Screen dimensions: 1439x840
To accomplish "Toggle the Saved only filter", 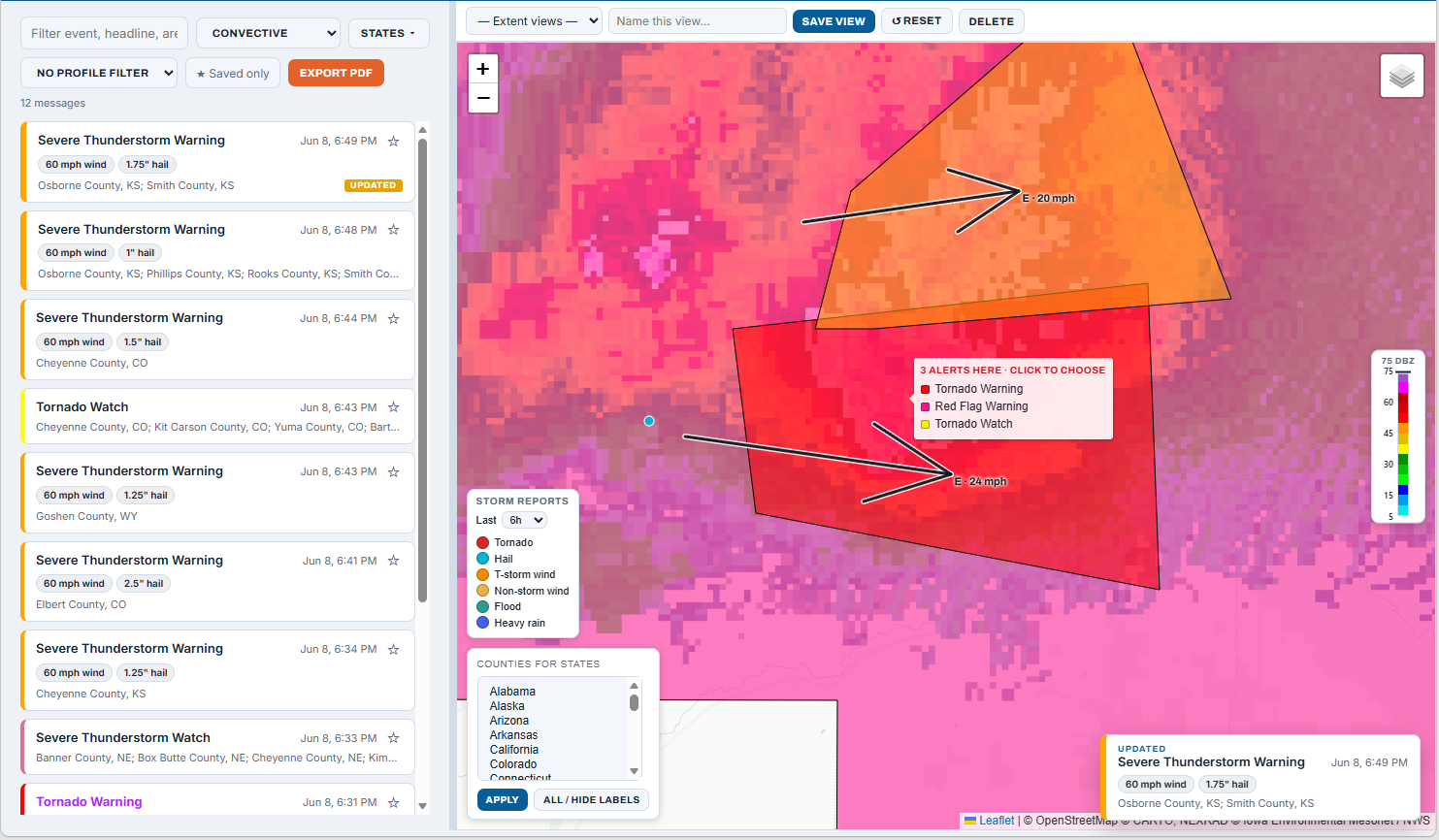I will 233,73.
